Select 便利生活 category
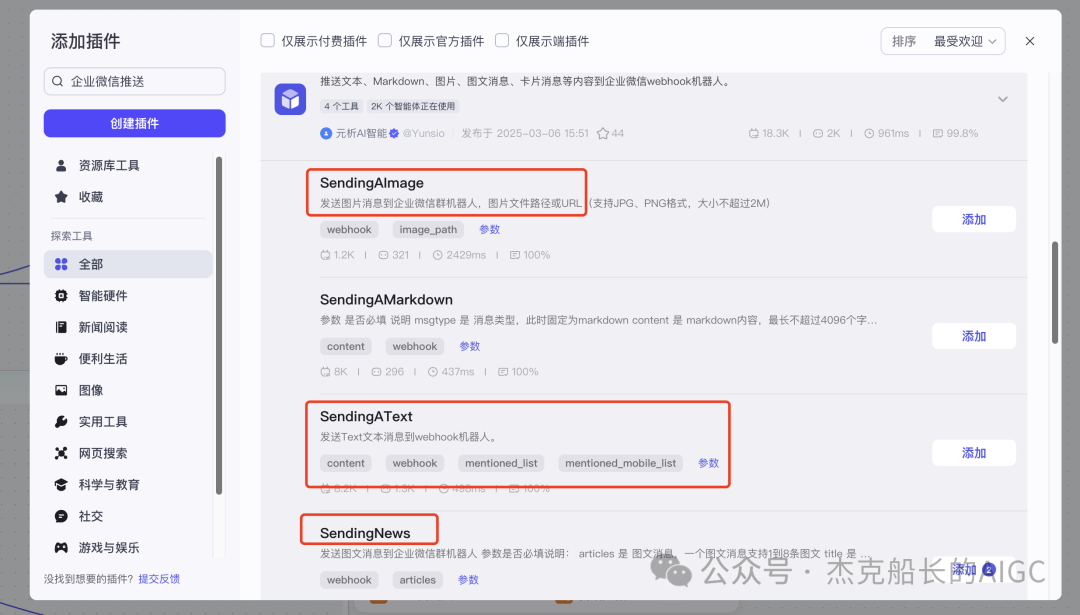1080x615 pixels. [x=128, y=359]
